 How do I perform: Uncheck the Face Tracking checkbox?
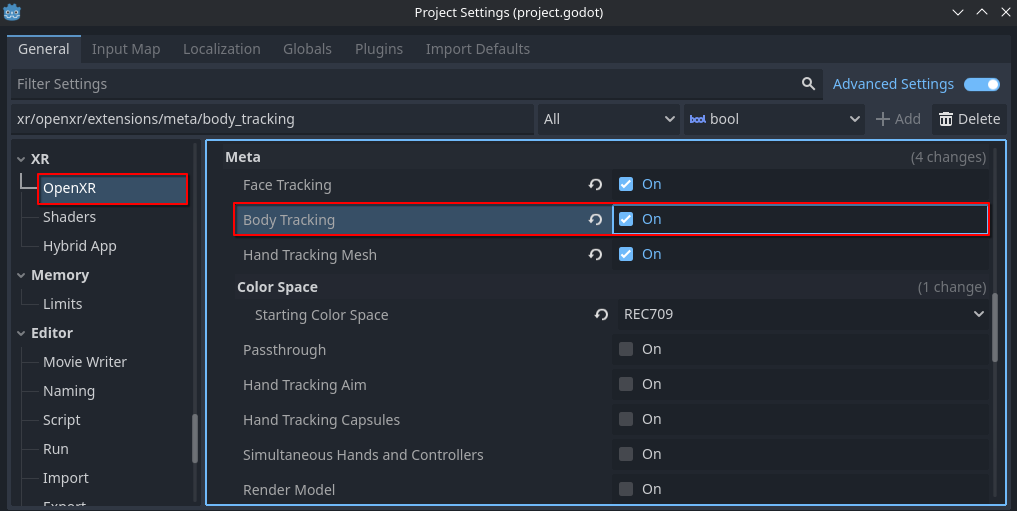(x=626, y=184)
